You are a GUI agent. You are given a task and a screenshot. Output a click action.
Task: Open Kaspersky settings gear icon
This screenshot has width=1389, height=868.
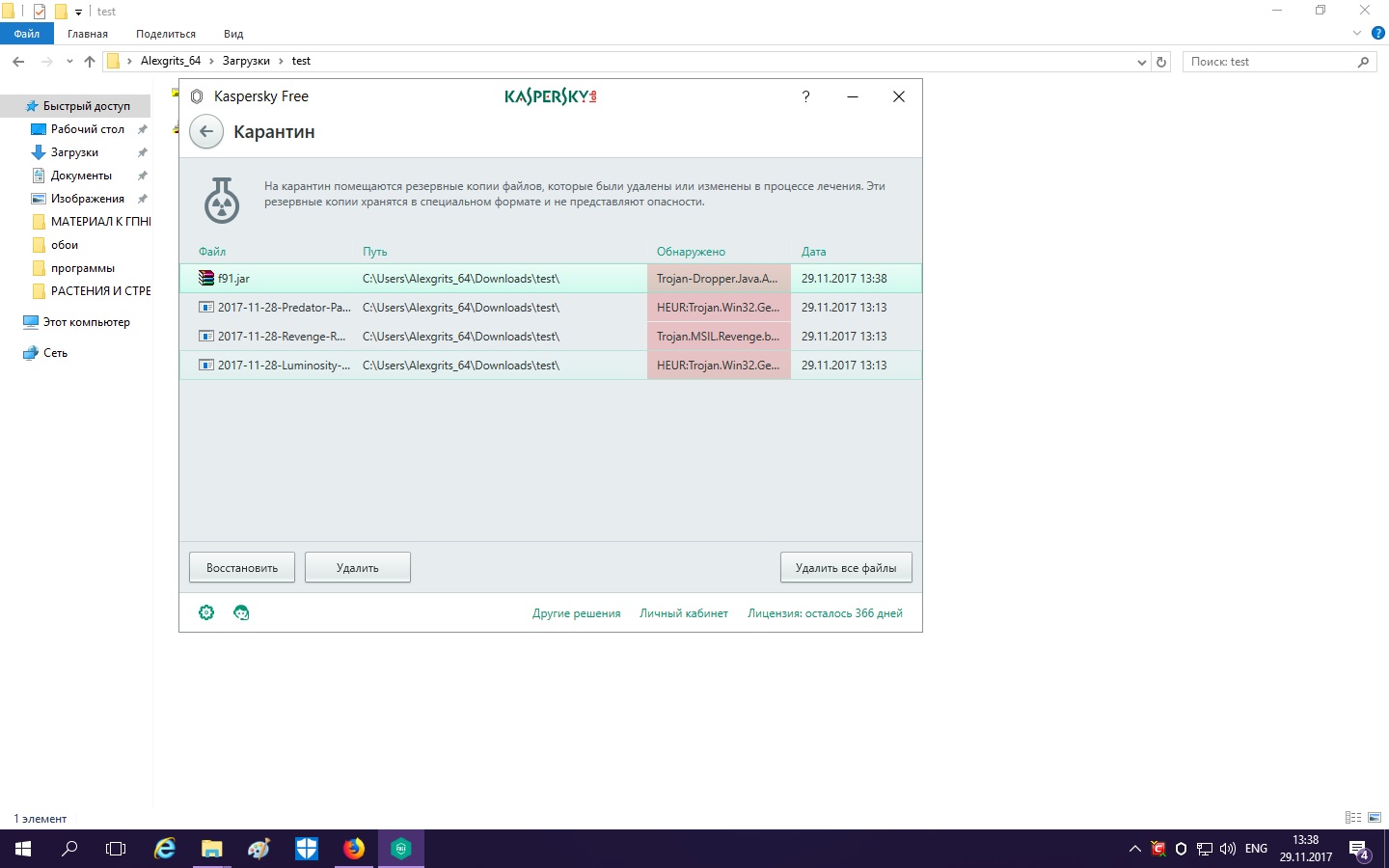pos(206,612)
